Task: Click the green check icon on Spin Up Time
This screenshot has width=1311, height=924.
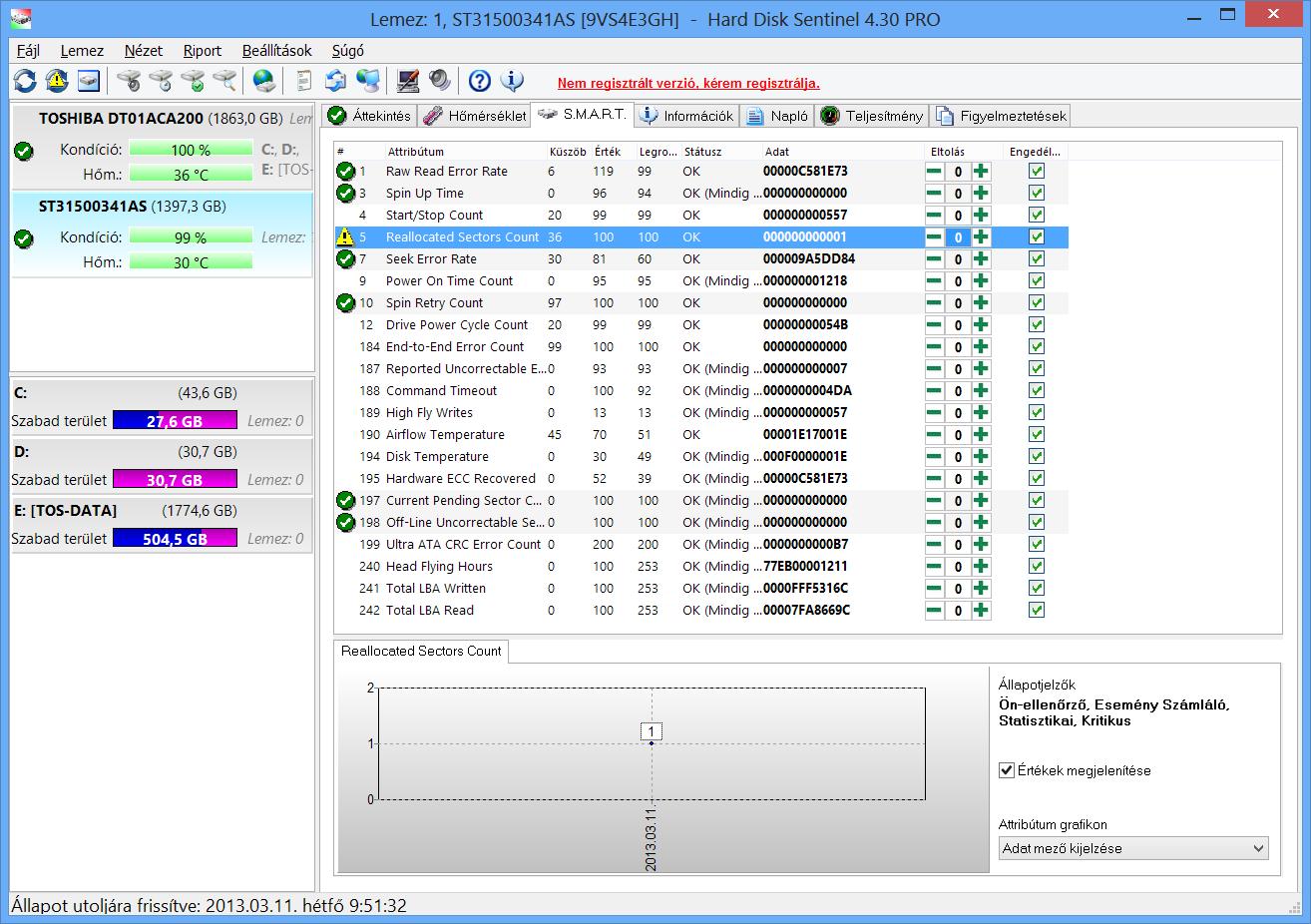Action: click(345, 194)
